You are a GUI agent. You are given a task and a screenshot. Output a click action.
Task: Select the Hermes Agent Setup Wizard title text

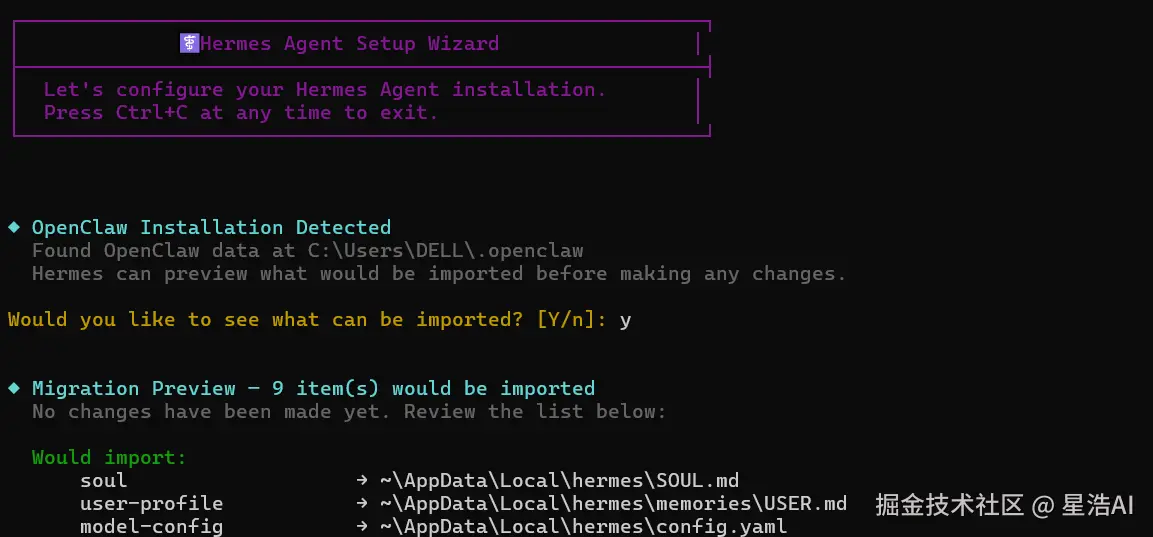pyautogui.click(x=349, y=44)
